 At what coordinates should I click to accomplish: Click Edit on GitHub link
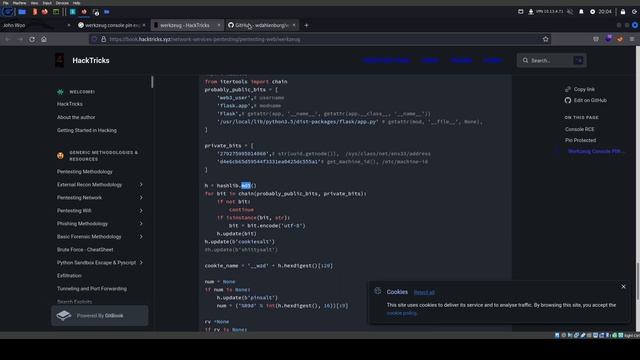(x=586, y=100)
